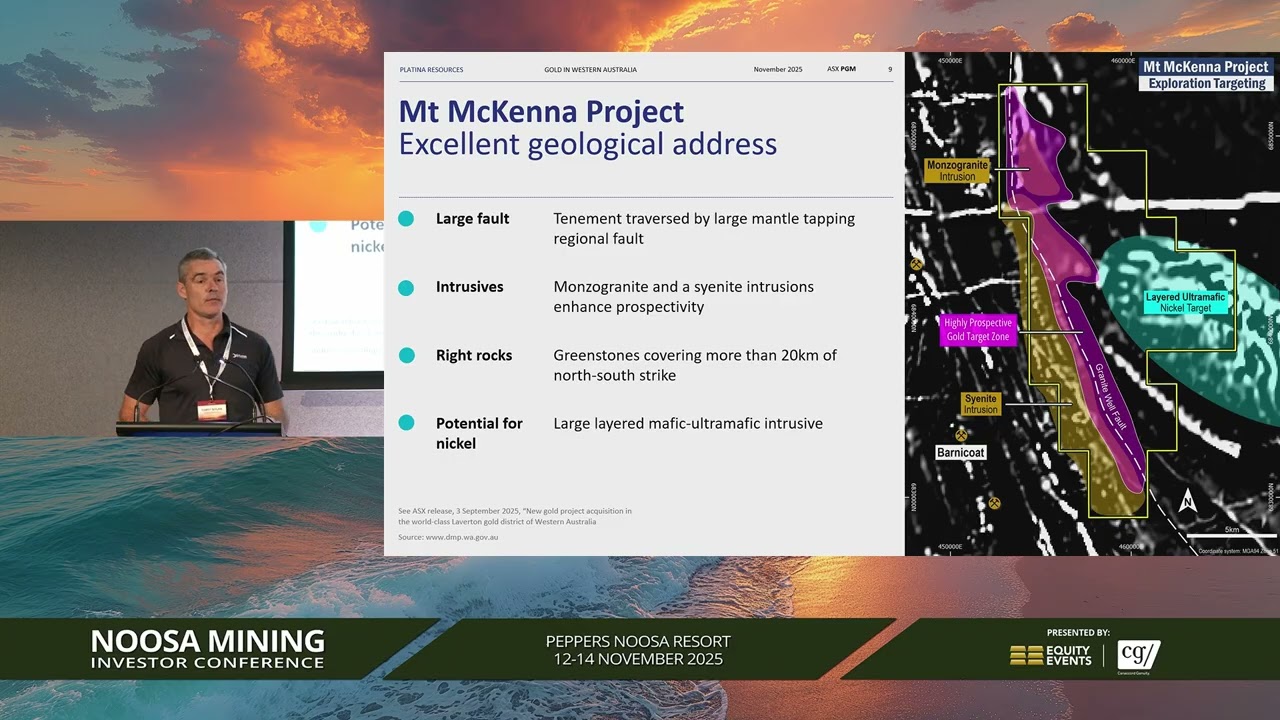Click the 'ASX PGM' ticker text

point(841,70)
